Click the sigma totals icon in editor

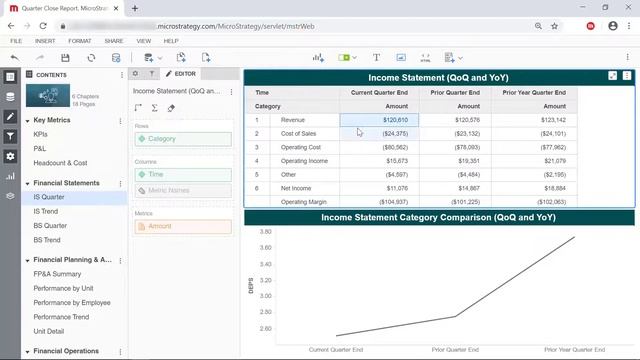tap(154, 108)
